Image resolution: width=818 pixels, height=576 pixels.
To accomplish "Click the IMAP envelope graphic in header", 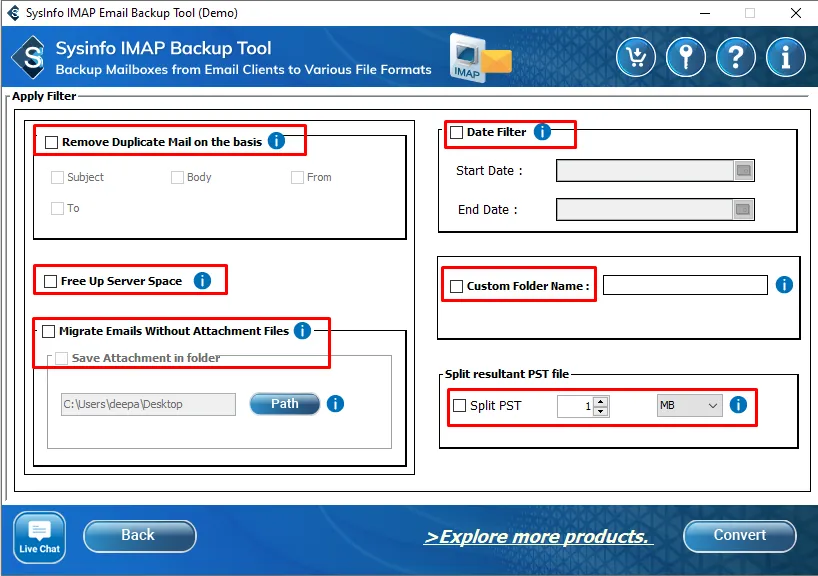I will pos(481,57).
